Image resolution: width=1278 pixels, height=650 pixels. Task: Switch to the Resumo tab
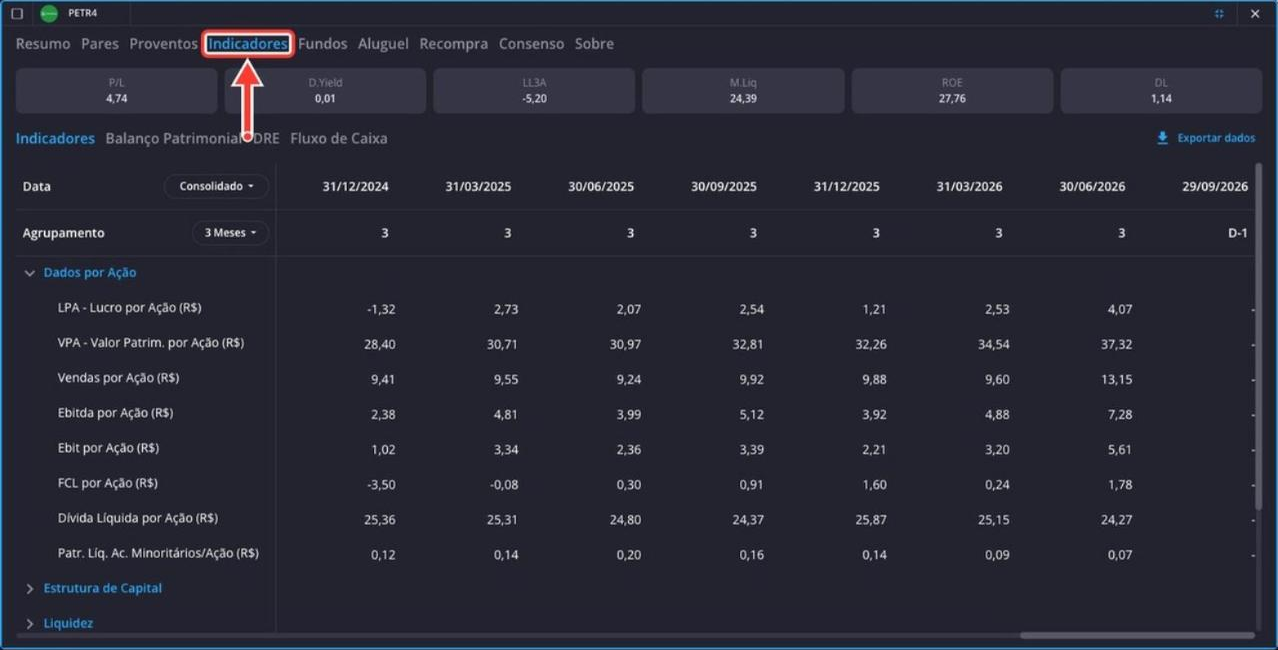pos(43,44)
